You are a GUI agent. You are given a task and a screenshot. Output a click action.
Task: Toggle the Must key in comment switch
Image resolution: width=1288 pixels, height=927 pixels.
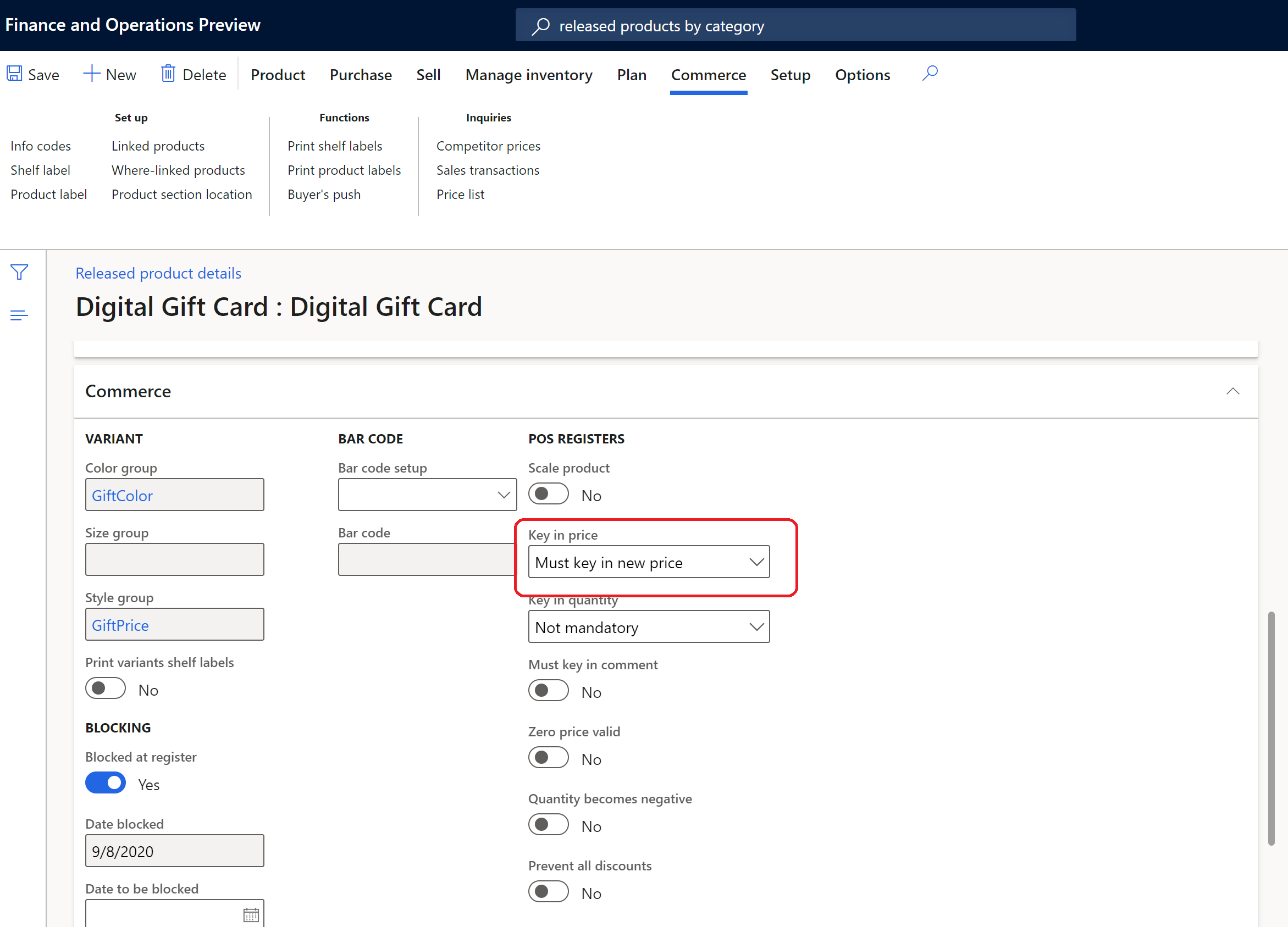[x=548, y=690]
